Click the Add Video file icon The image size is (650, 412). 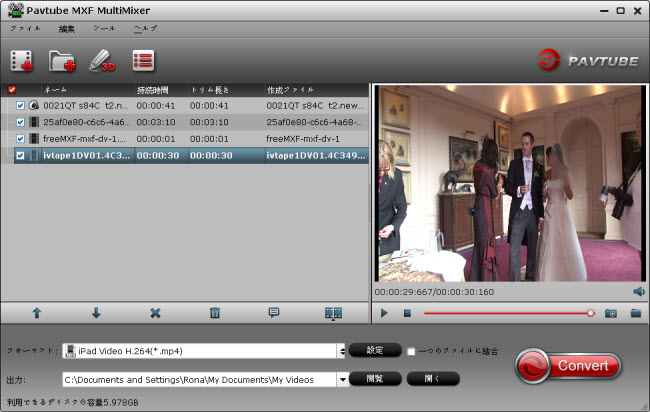coord(22,61)
